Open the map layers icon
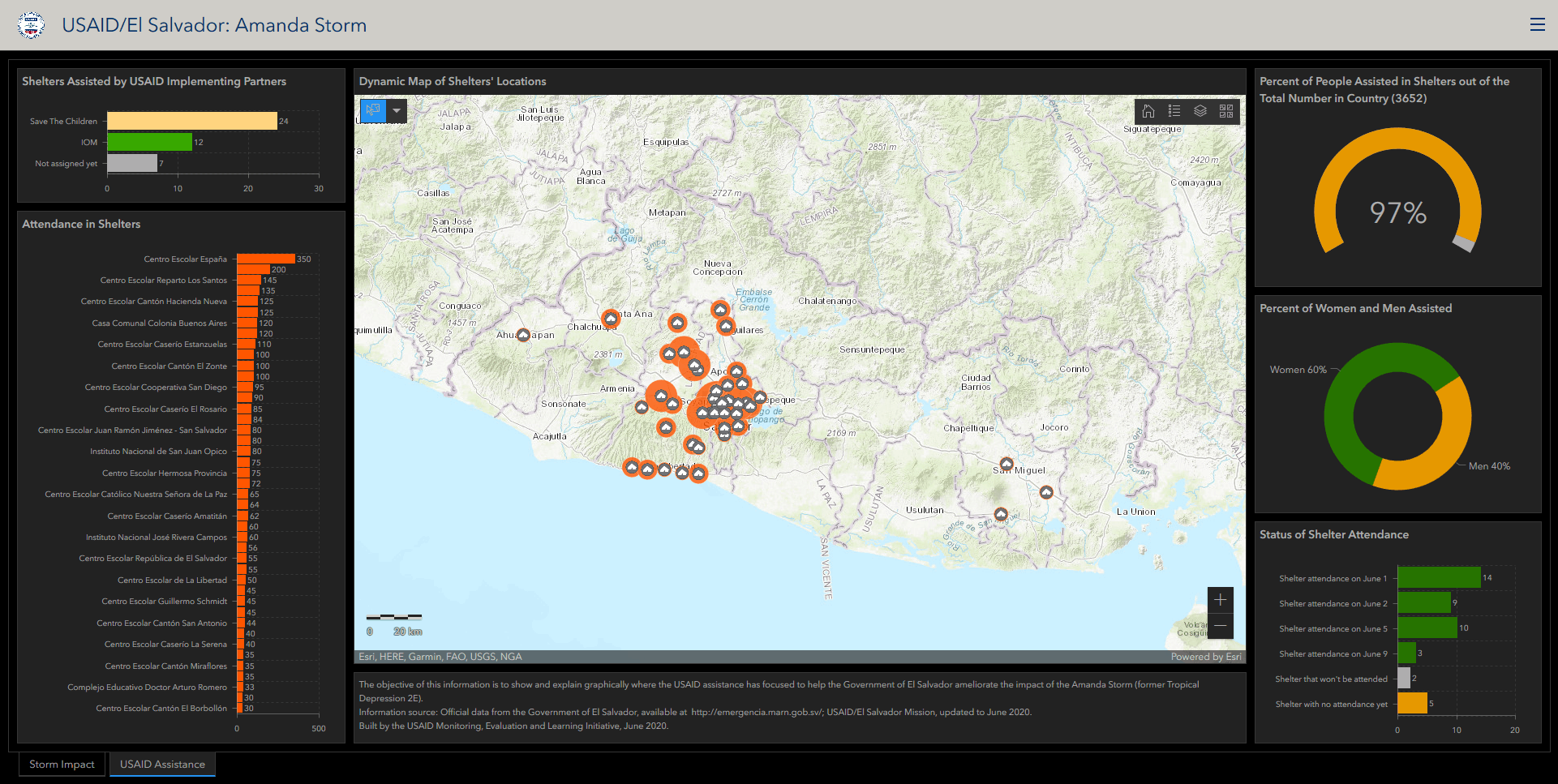The height and width of the screenshot is (784, 1558). tap(1200, 111)
